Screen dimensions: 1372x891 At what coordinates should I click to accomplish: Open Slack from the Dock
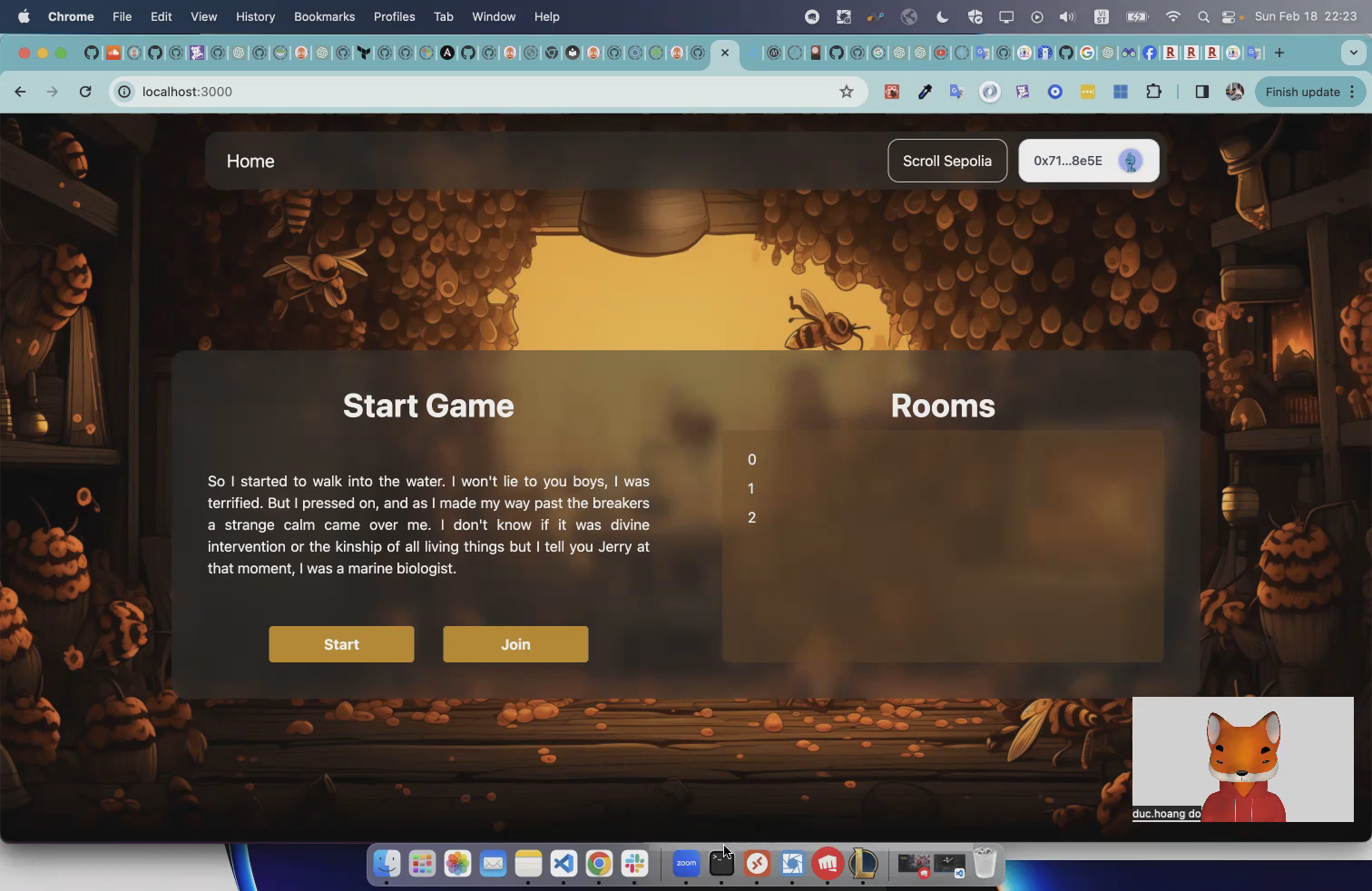pyautogui.click(x=634, y=863)
